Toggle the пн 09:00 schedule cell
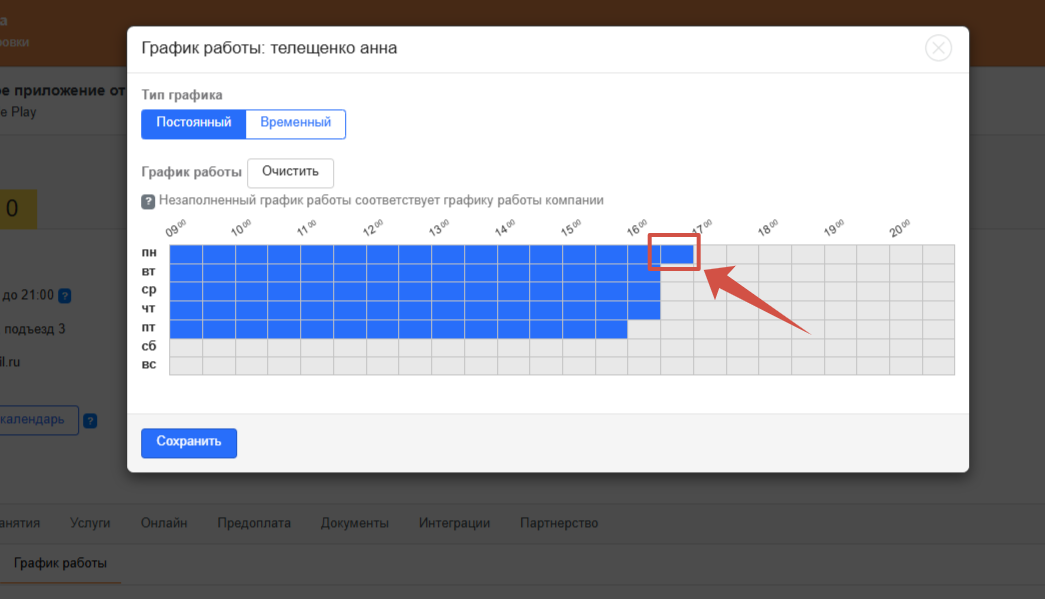The image size is (1045, 599). pyautogui.click(x=186, y=254)
